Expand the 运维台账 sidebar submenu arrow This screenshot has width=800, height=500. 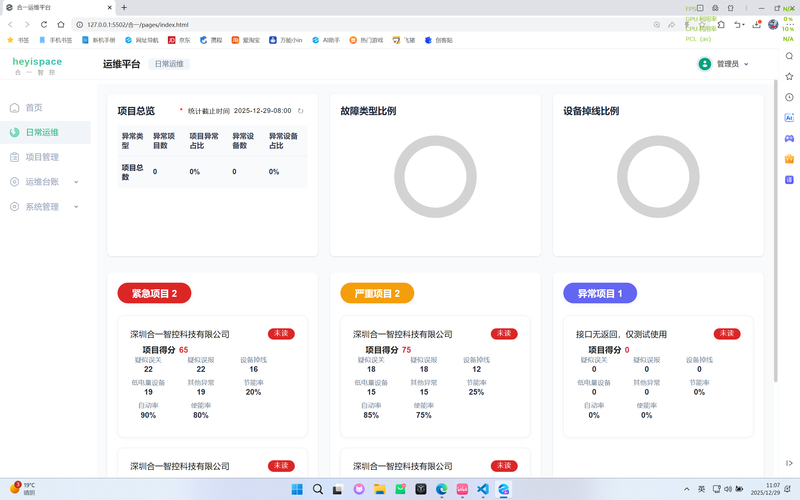(x=76, y=182)
